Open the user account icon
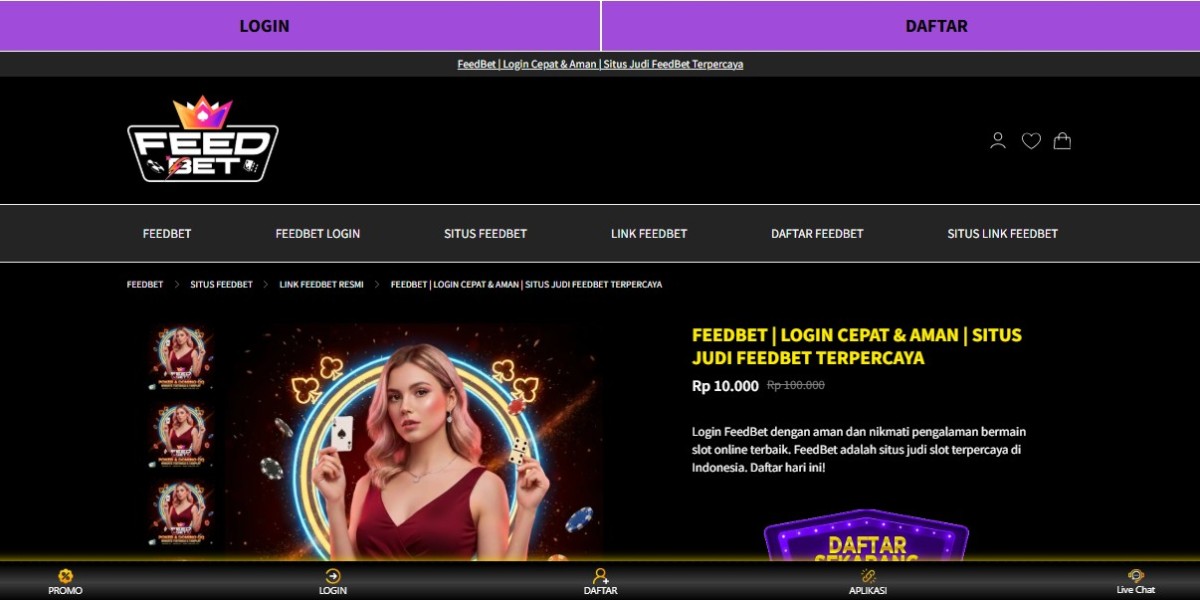Screen dimensions: 1200x600 point(997,141)
